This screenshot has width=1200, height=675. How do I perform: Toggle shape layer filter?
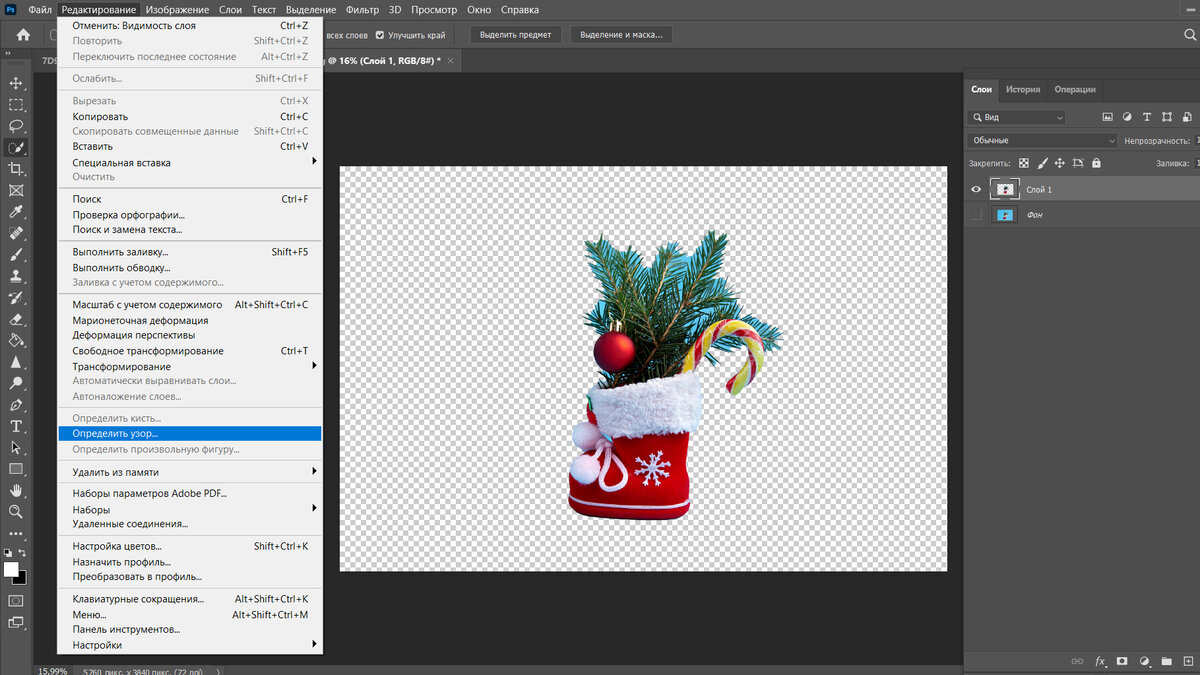1165,117
